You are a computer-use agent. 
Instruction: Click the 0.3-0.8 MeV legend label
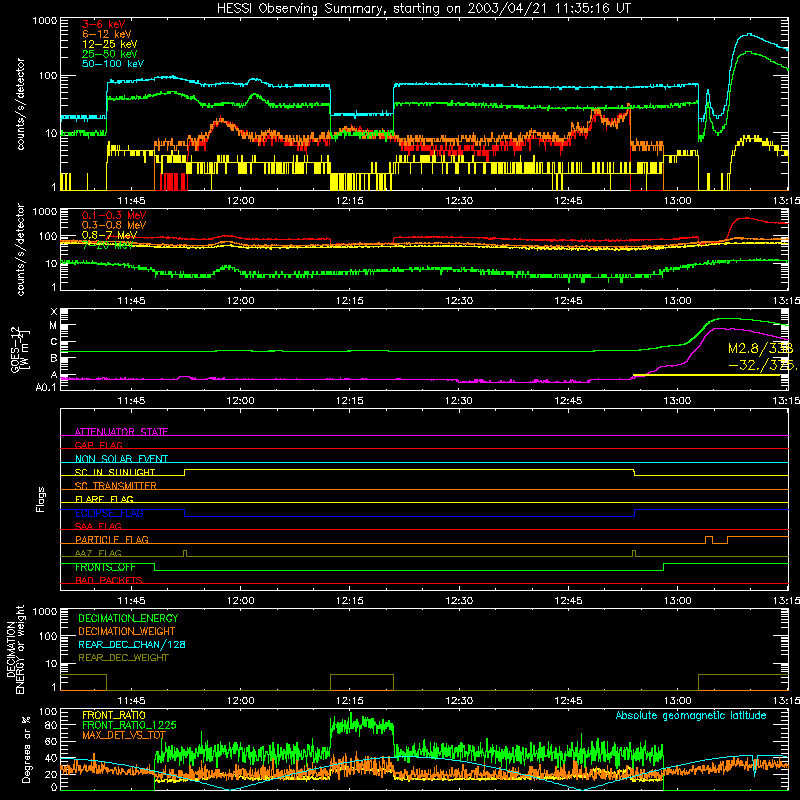click(x=114, y=225)
